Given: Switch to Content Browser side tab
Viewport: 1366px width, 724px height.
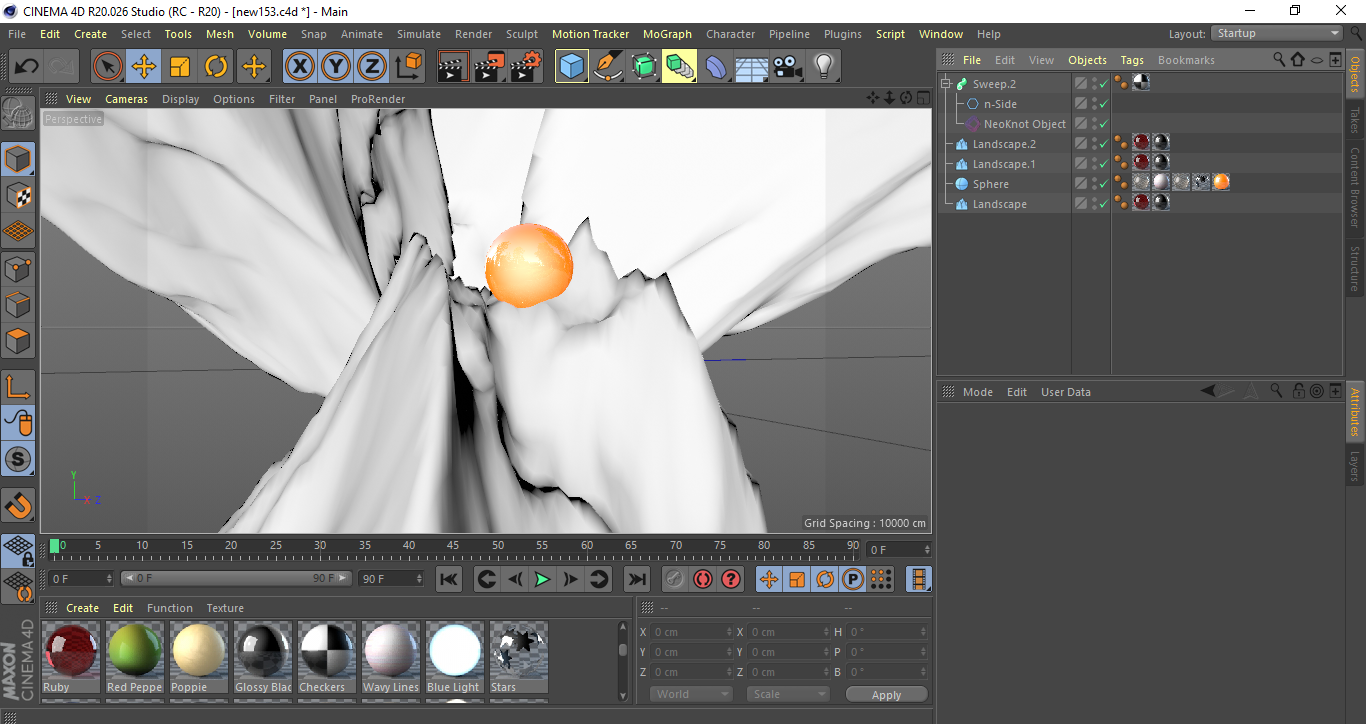Looking at the screenshot, I should pyautogui.click(x=1355, y=187).
